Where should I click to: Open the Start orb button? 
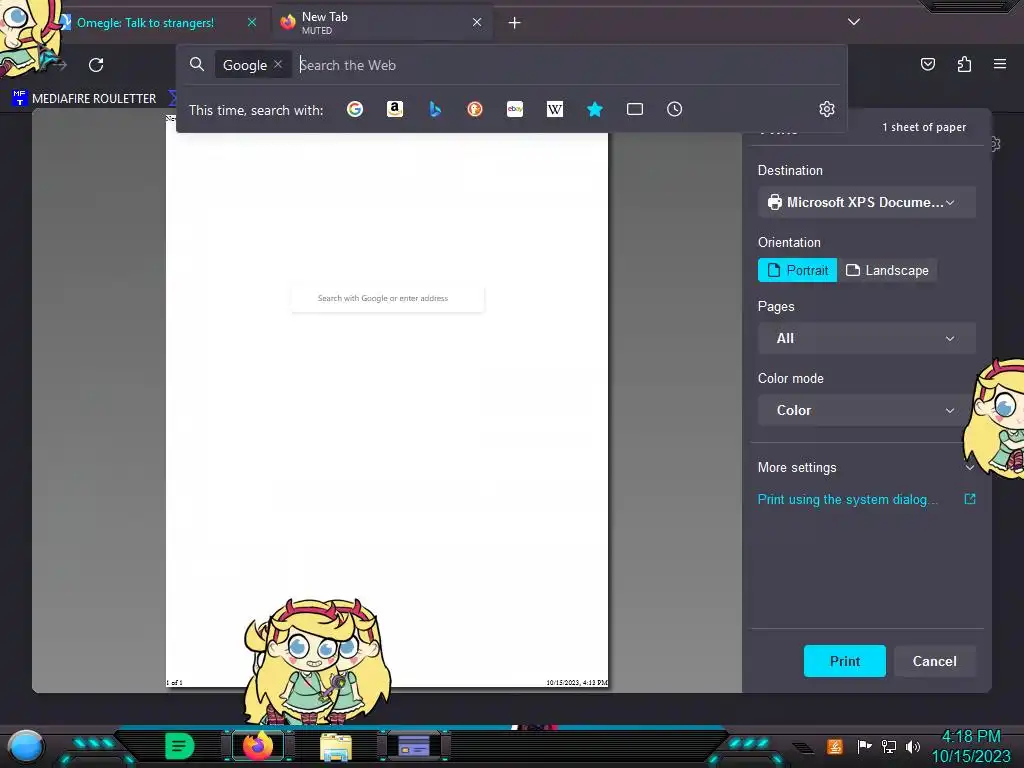[x=25, y=746]
